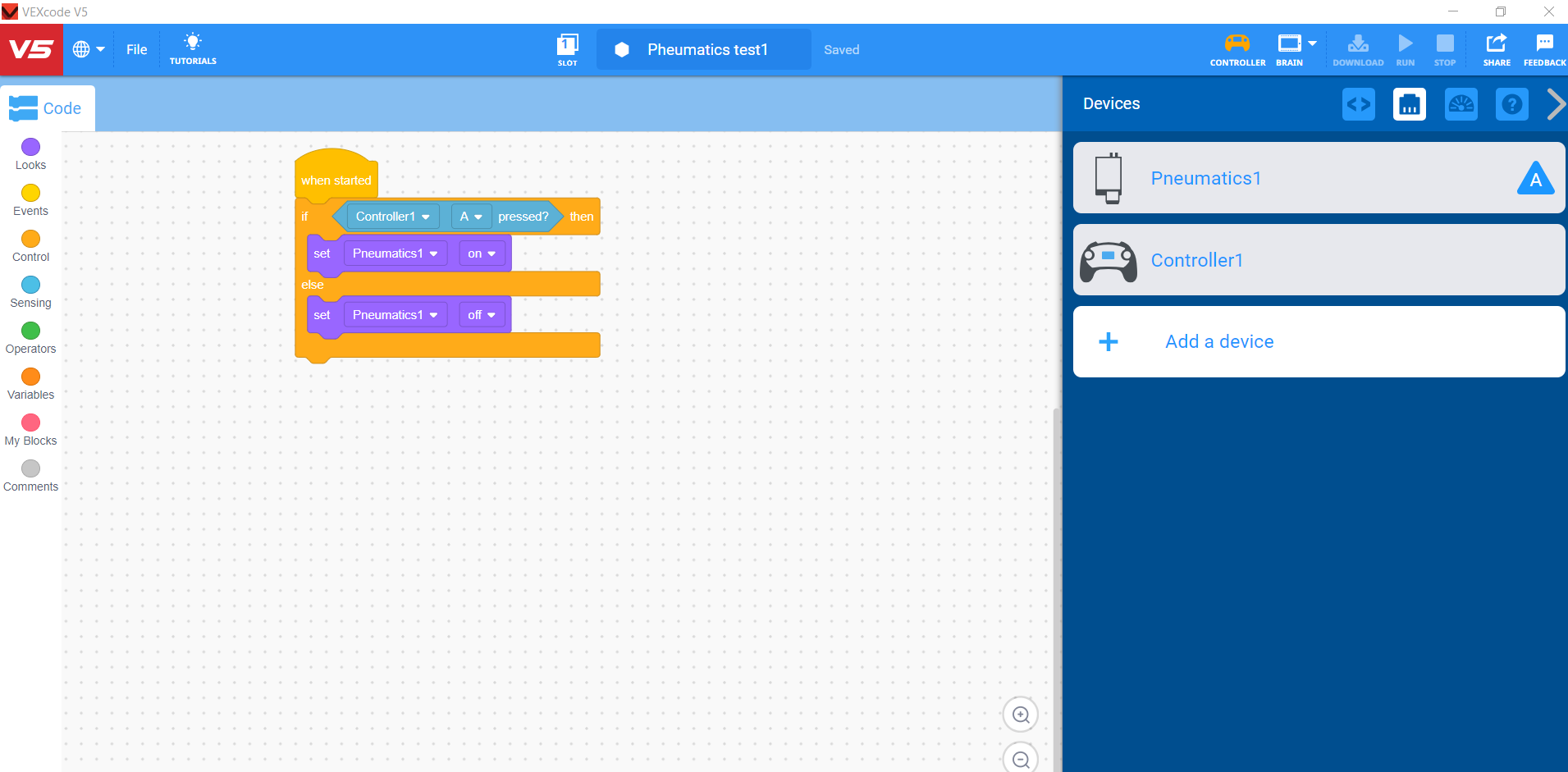Open the globe language selector

89,50
